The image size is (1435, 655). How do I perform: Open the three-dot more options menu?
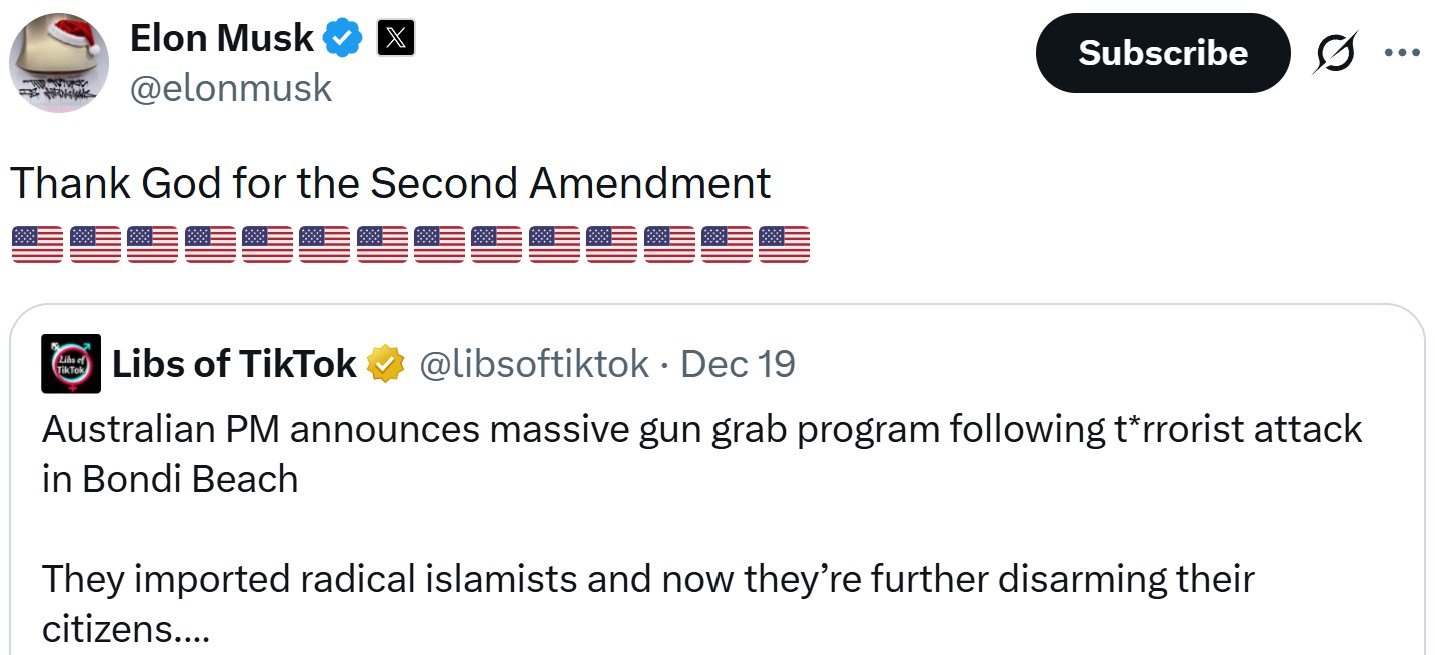[x=1402, y=53]
